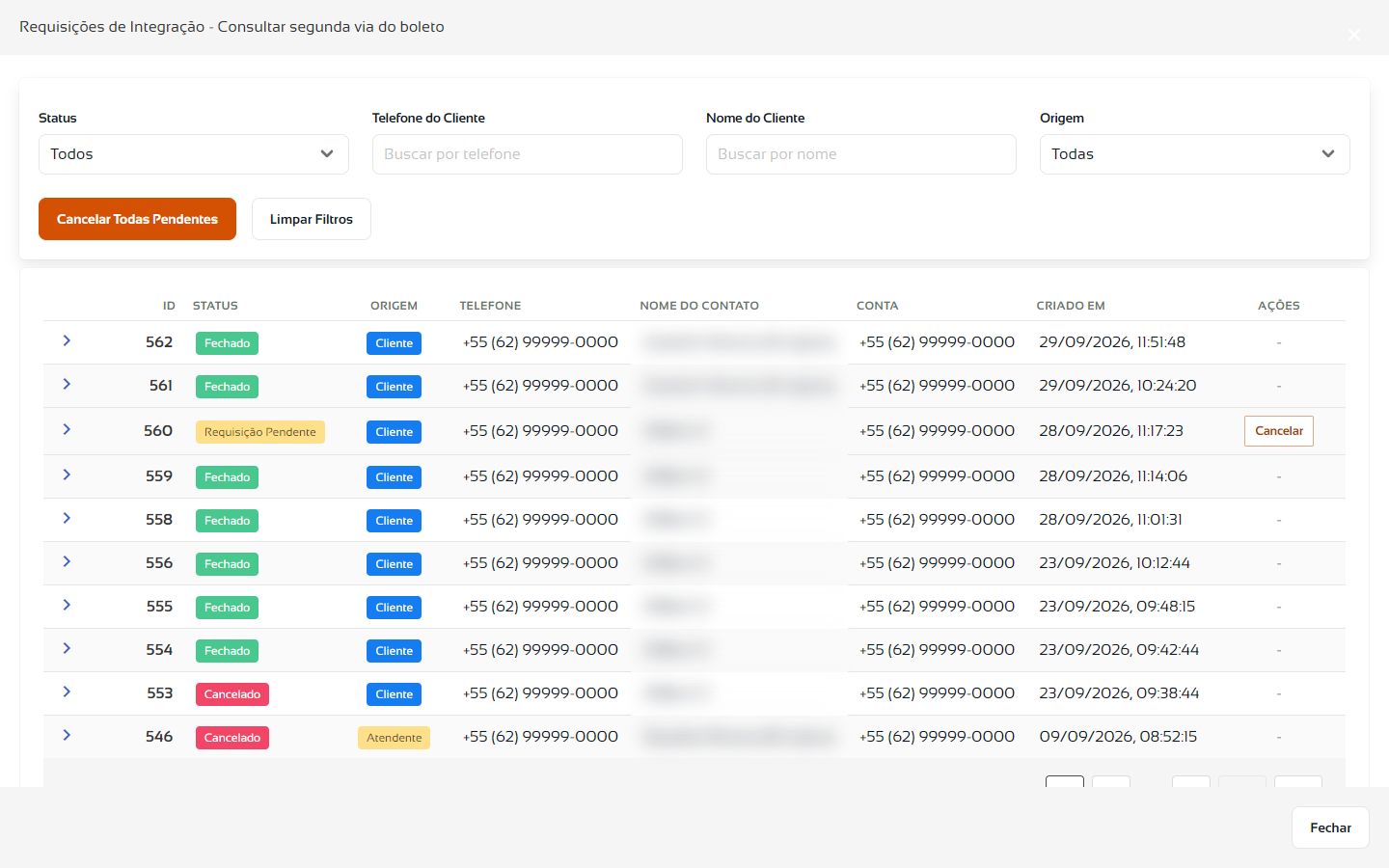Image resolution: width=1389 pixels, height=868 pixels.
Task: Click the CRIADO EM column header
Action: [x=1071, y=306]
